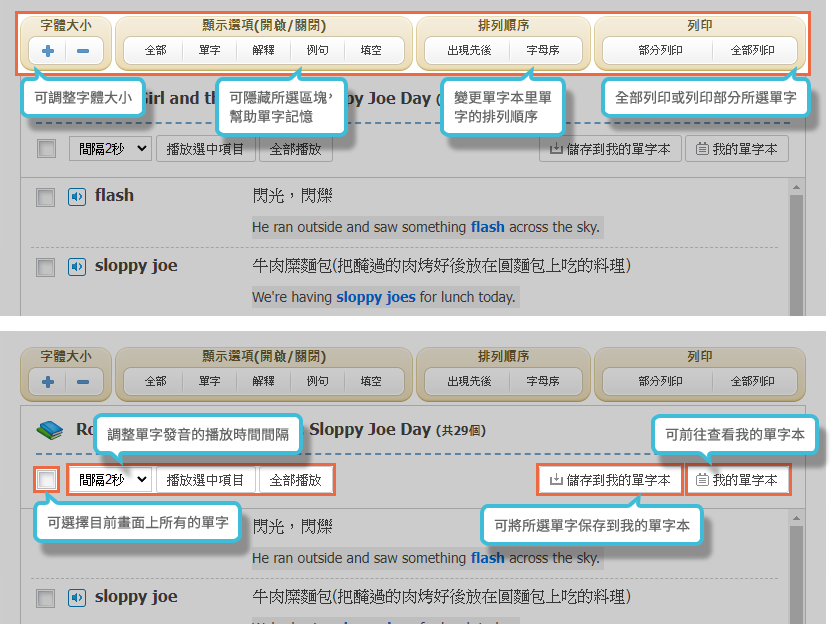Decrease font size with minus in upper toolbar
The image size is (831, 624).
[82, 51]
